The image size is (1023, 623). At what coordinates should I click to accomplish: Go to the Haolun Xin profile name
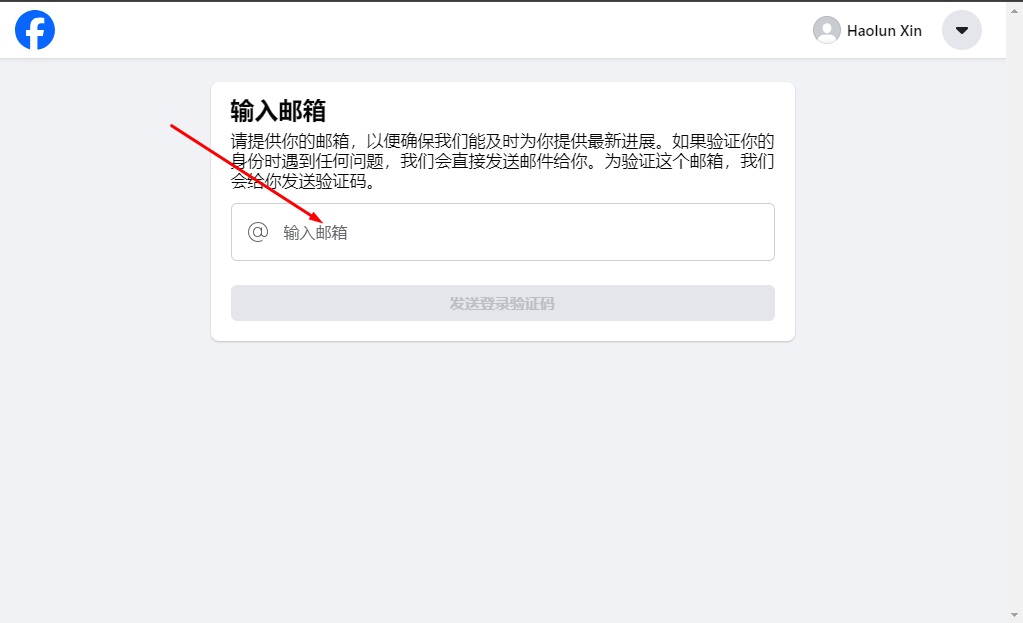click(x=884, y=31)
